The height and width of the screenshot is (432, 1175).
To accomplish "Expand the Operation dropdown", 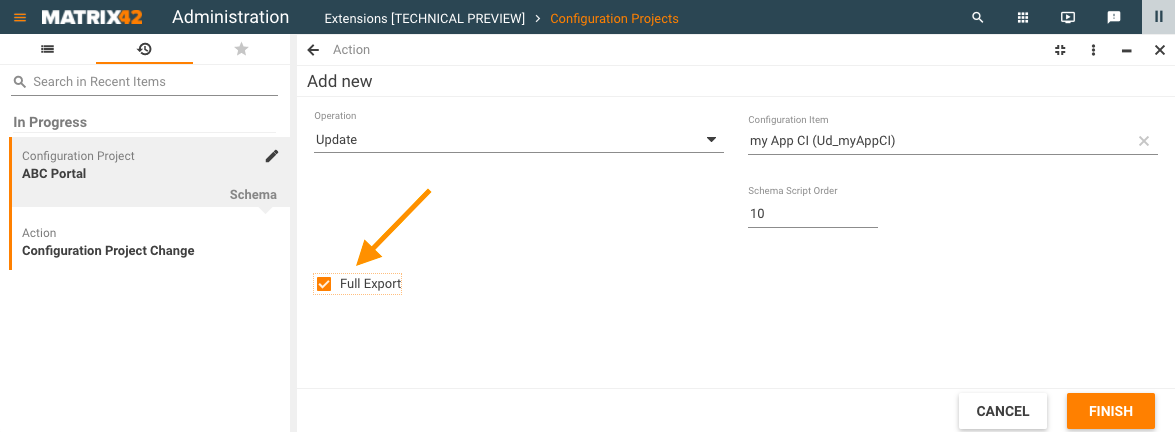I will tap(711, 140).
